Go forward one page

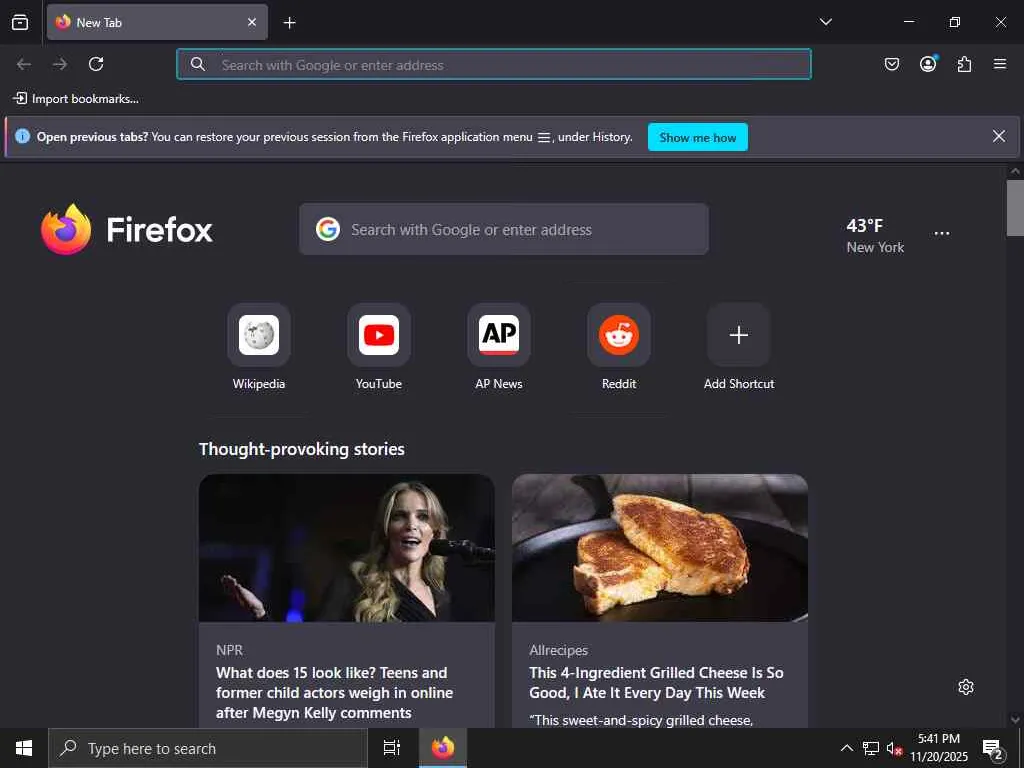60,64
